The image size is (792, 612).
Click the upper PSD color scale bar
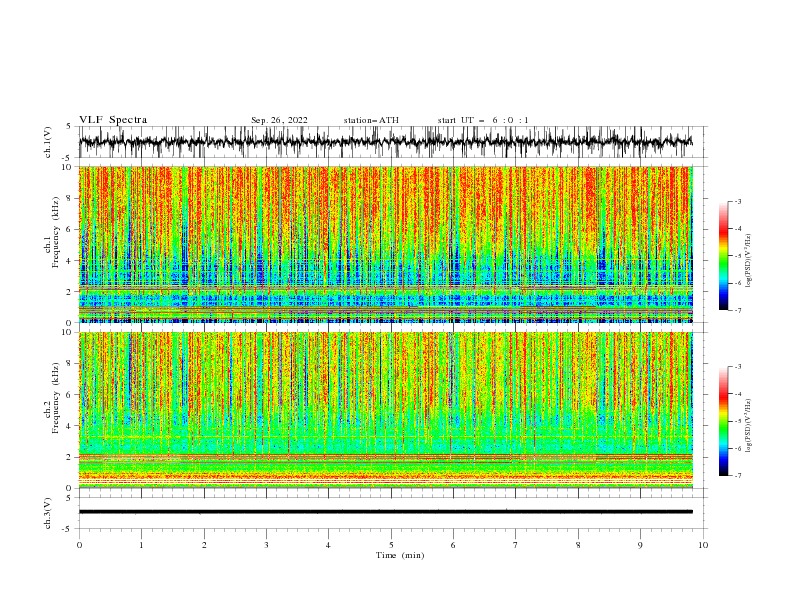pos(723,256)
